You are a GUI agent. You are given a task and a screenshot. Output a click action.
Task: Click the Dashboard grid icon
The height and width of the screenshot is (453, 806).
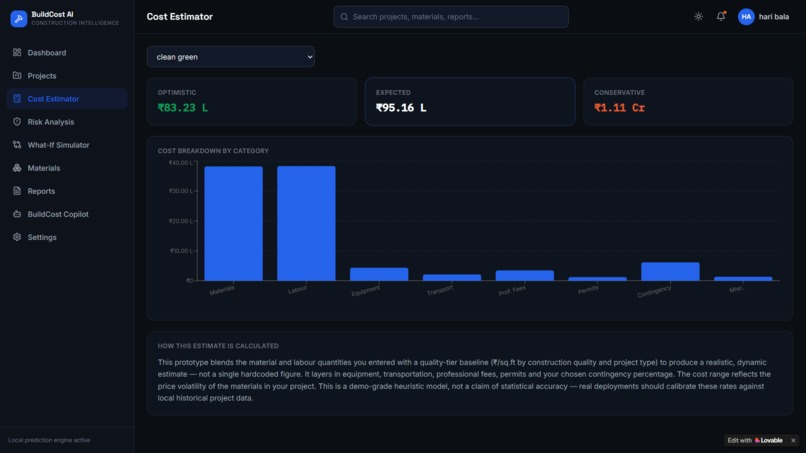17,52
